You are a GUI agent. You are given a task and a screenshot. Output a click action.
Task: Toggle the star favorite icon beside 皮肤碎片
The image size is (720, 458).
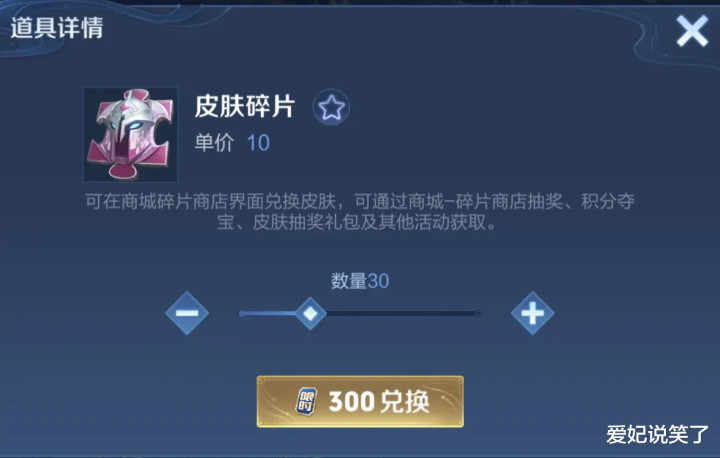coord(331,107)
